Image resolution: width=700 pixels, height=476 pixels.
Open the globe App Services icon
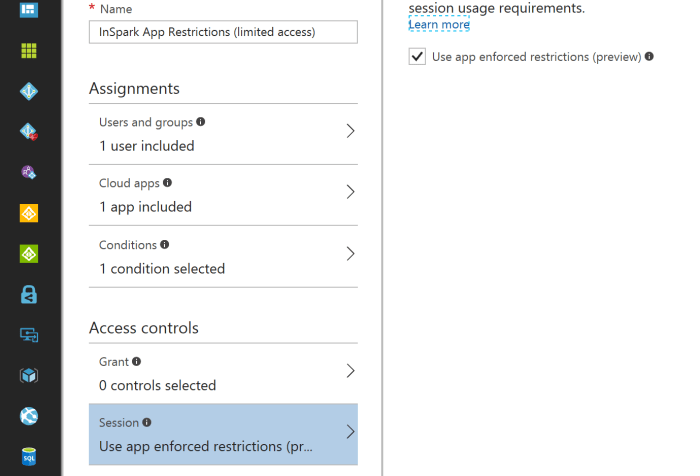(29, 416)
